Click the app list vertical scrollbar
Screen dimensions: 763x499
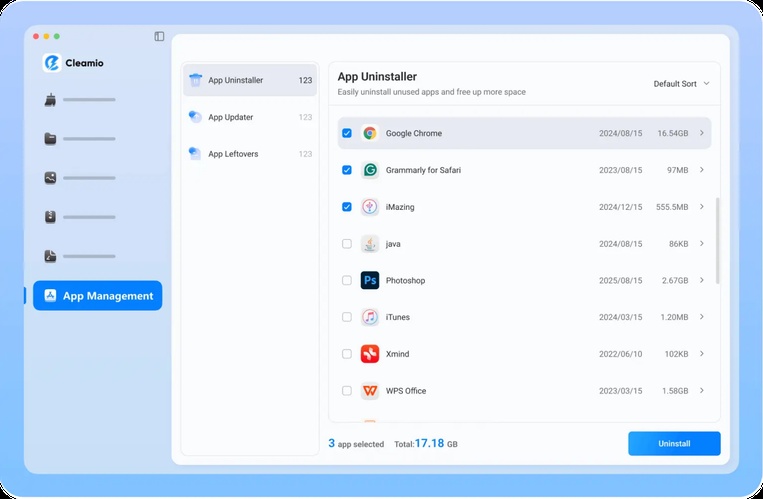coord(716,240)
